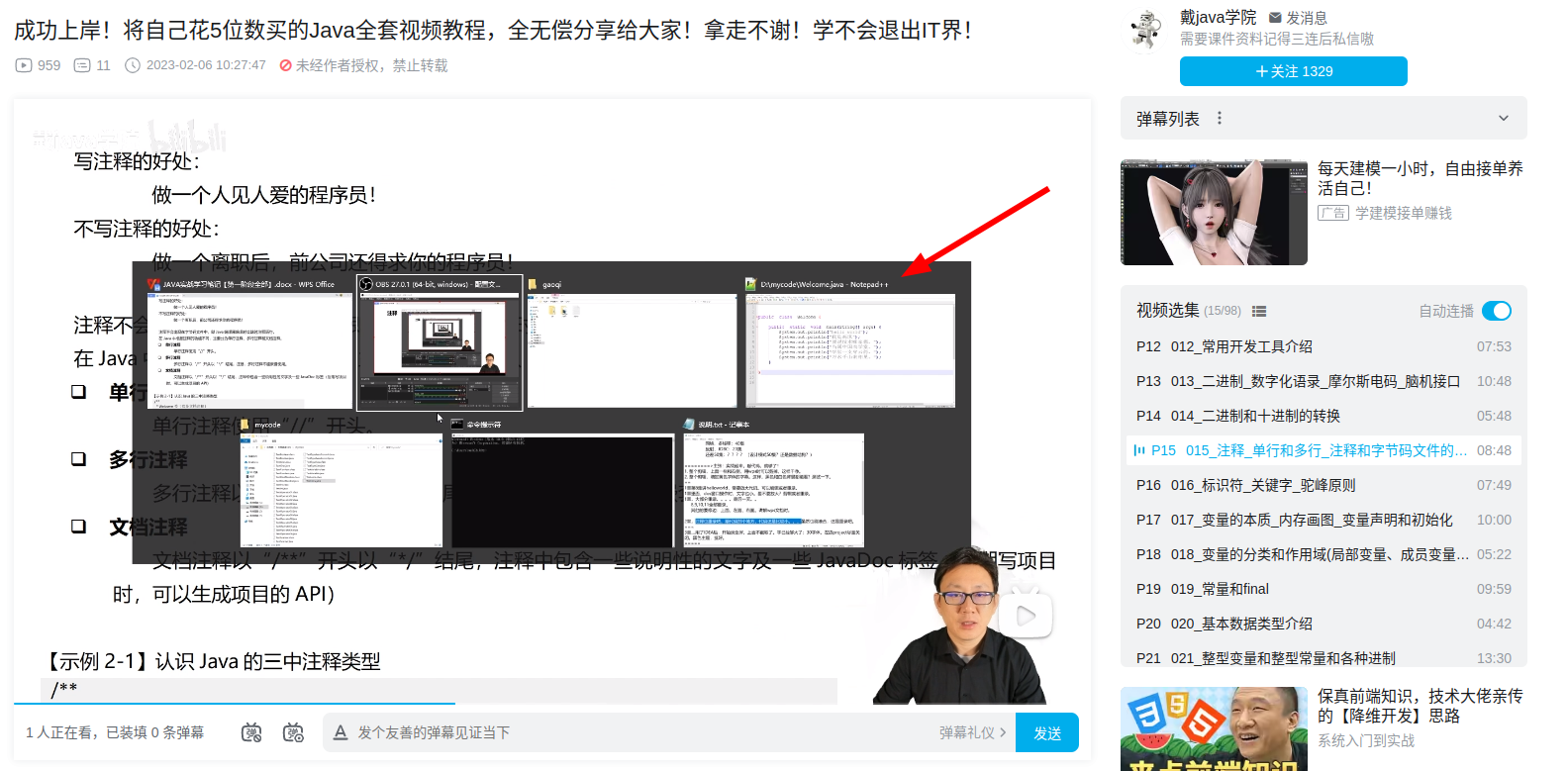Open the HTML/CSS frontend ad thumbnail

click(x=1214, y=728)
